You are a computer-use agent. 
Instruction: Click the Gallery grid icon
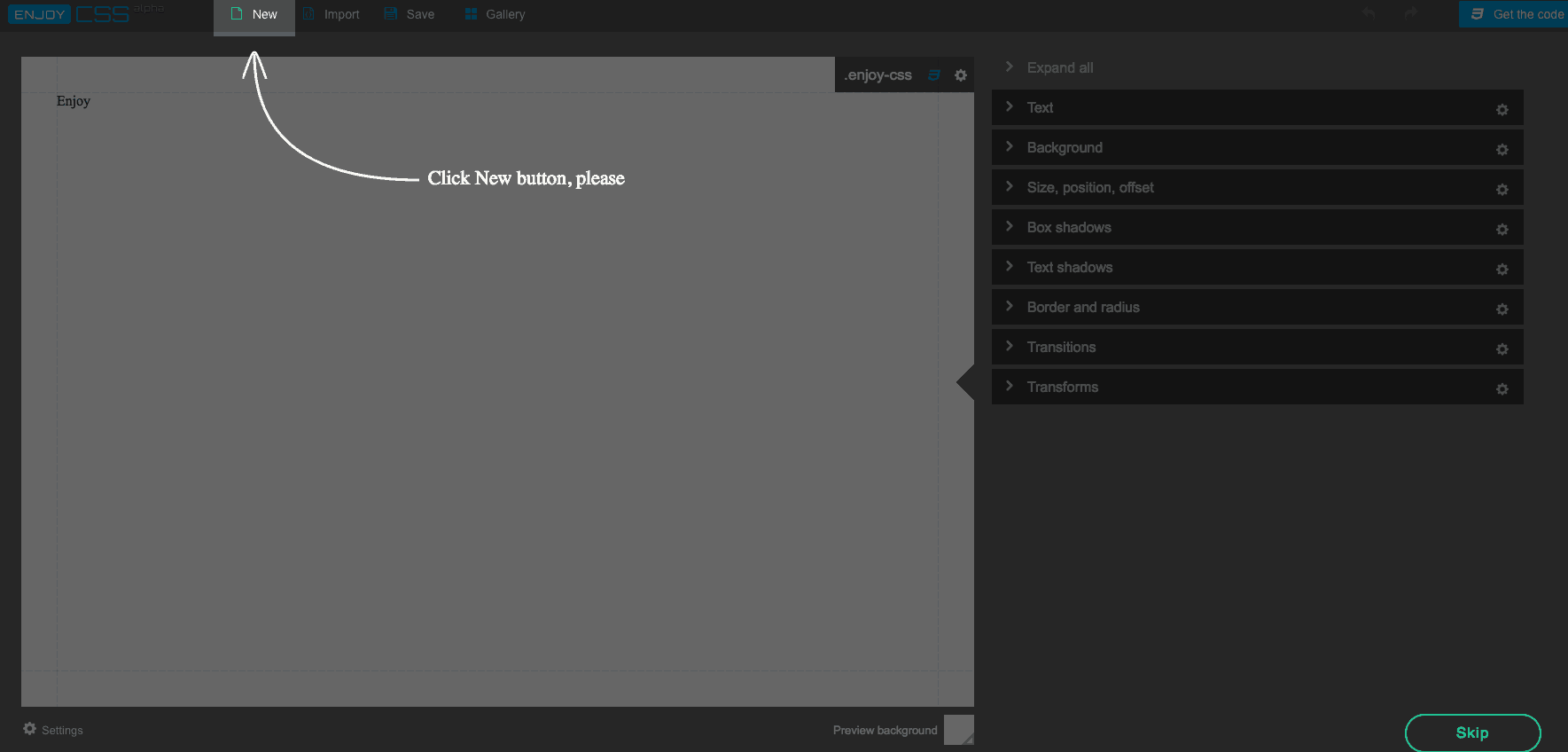471,13
